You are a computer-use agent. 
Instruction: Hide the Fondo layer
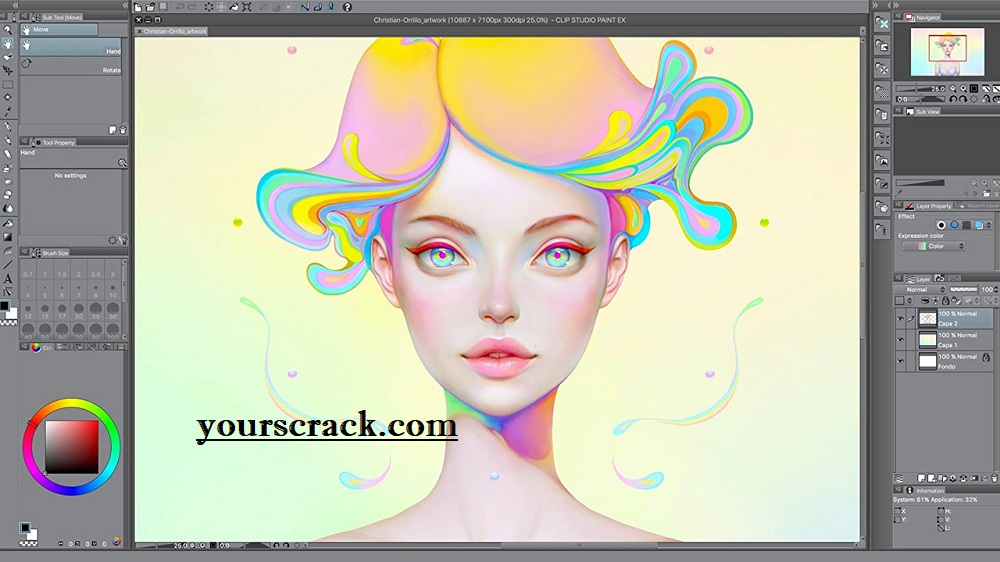[900, 361]
